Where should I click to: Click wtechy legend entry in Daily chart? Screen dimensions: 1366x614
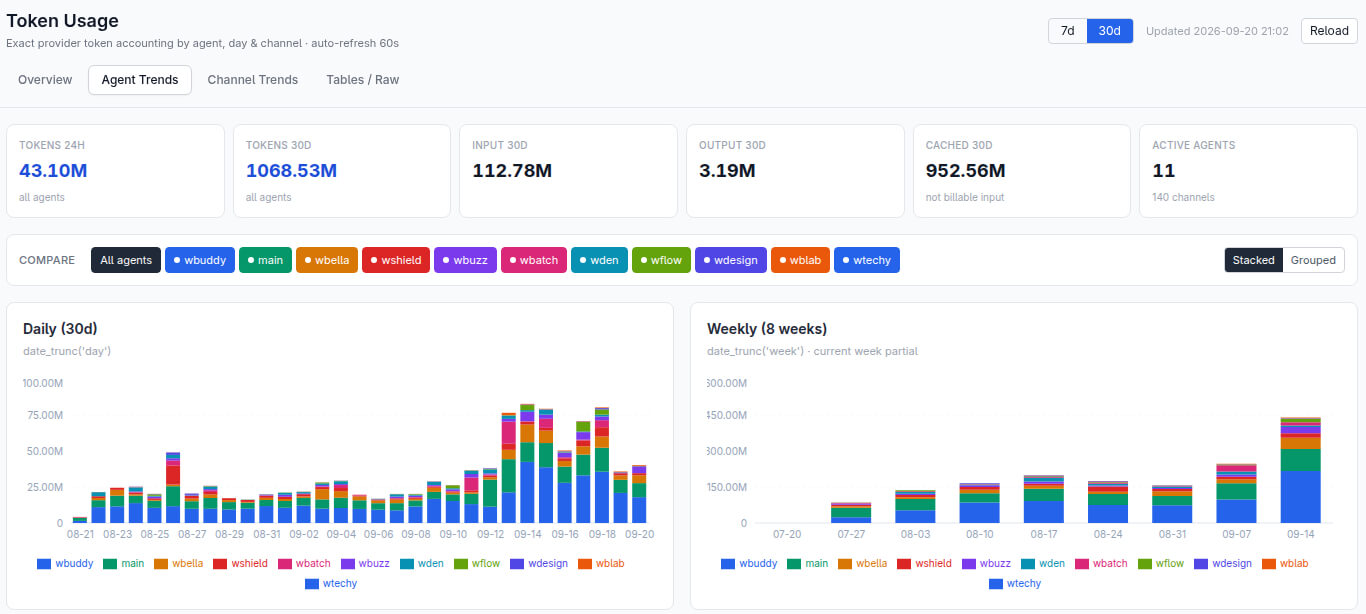tap(331, 583)
